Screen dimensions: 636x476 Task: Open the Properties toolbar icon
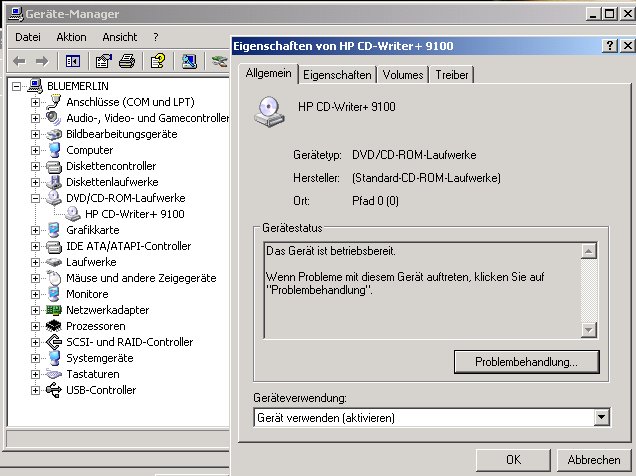pyautogui.click(x=103, y=62)
